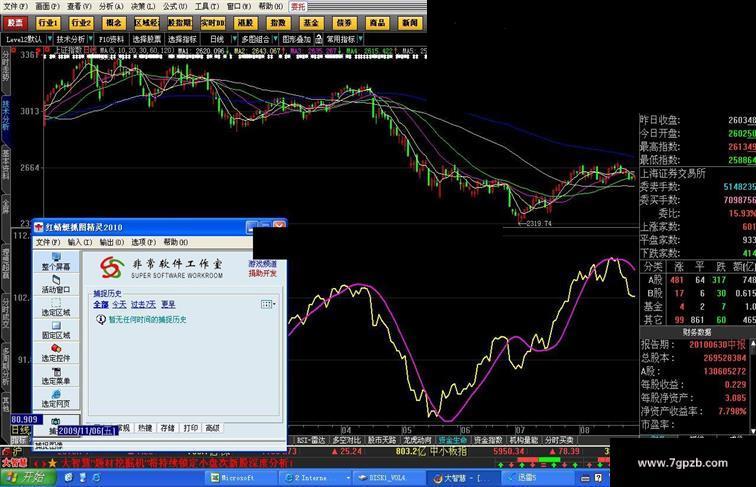Switch to 大智慧 taskbar window
756x487 pixels.
[462, 478]
